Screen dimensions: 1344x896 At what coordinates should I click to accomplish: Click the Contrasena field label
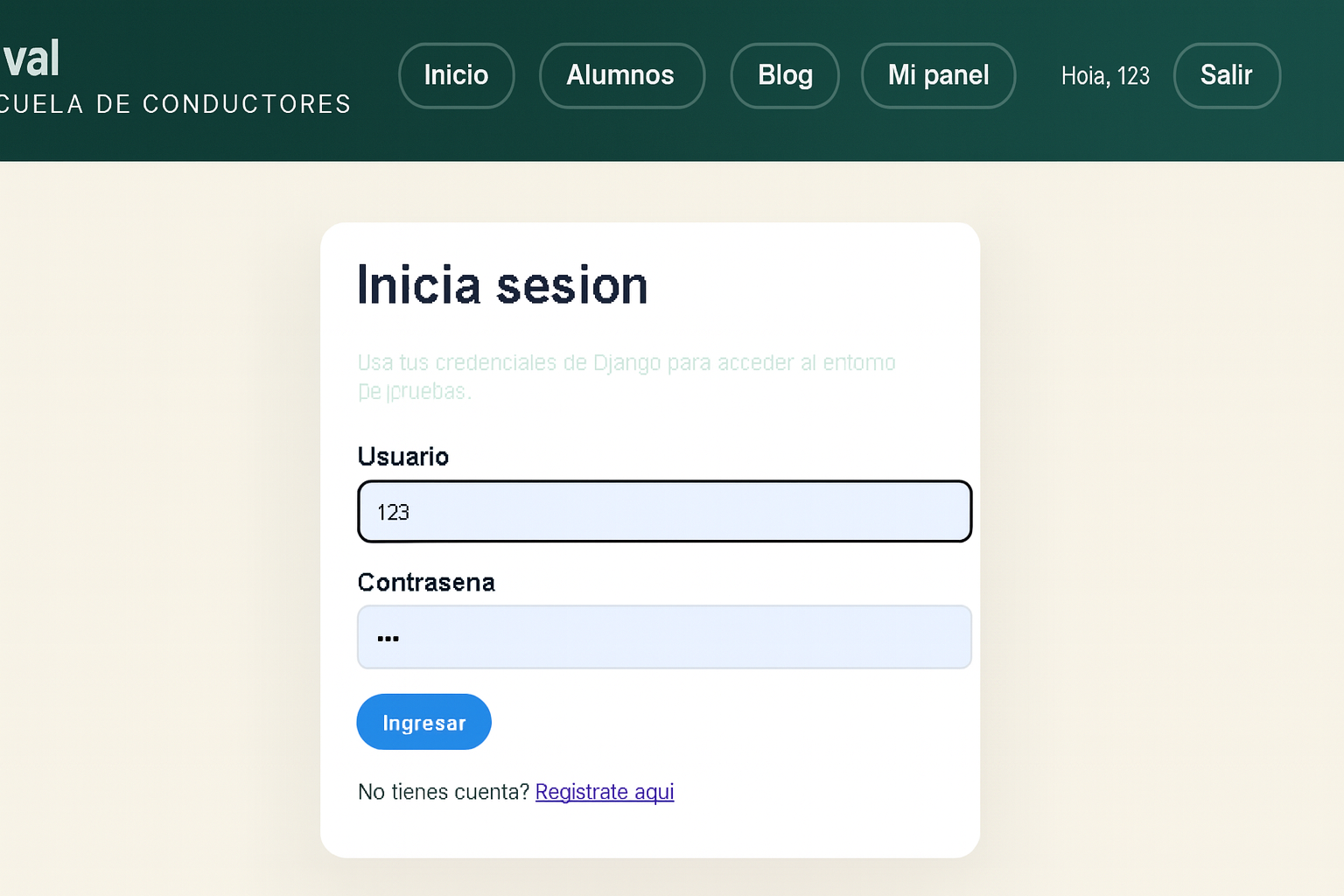pyautogui.click(x=426, y=583)
